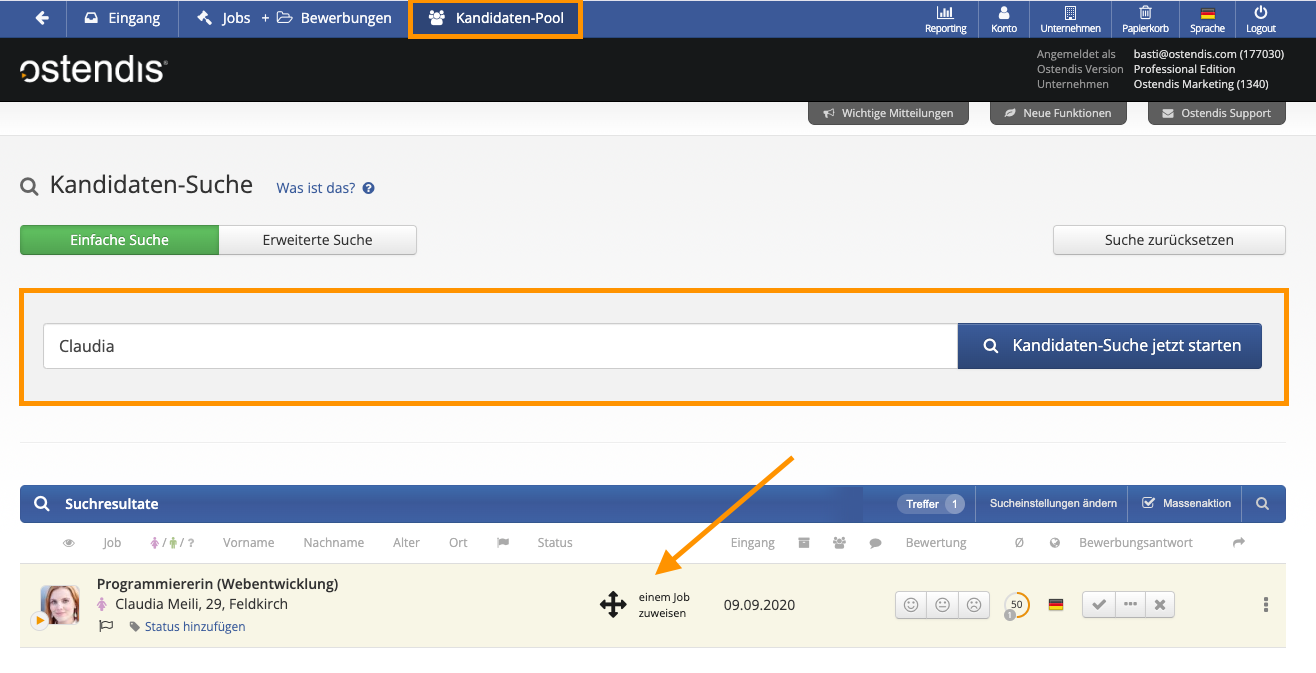Open Reporting charts
The image size is (1316, 673).
[x=945, y=19]
